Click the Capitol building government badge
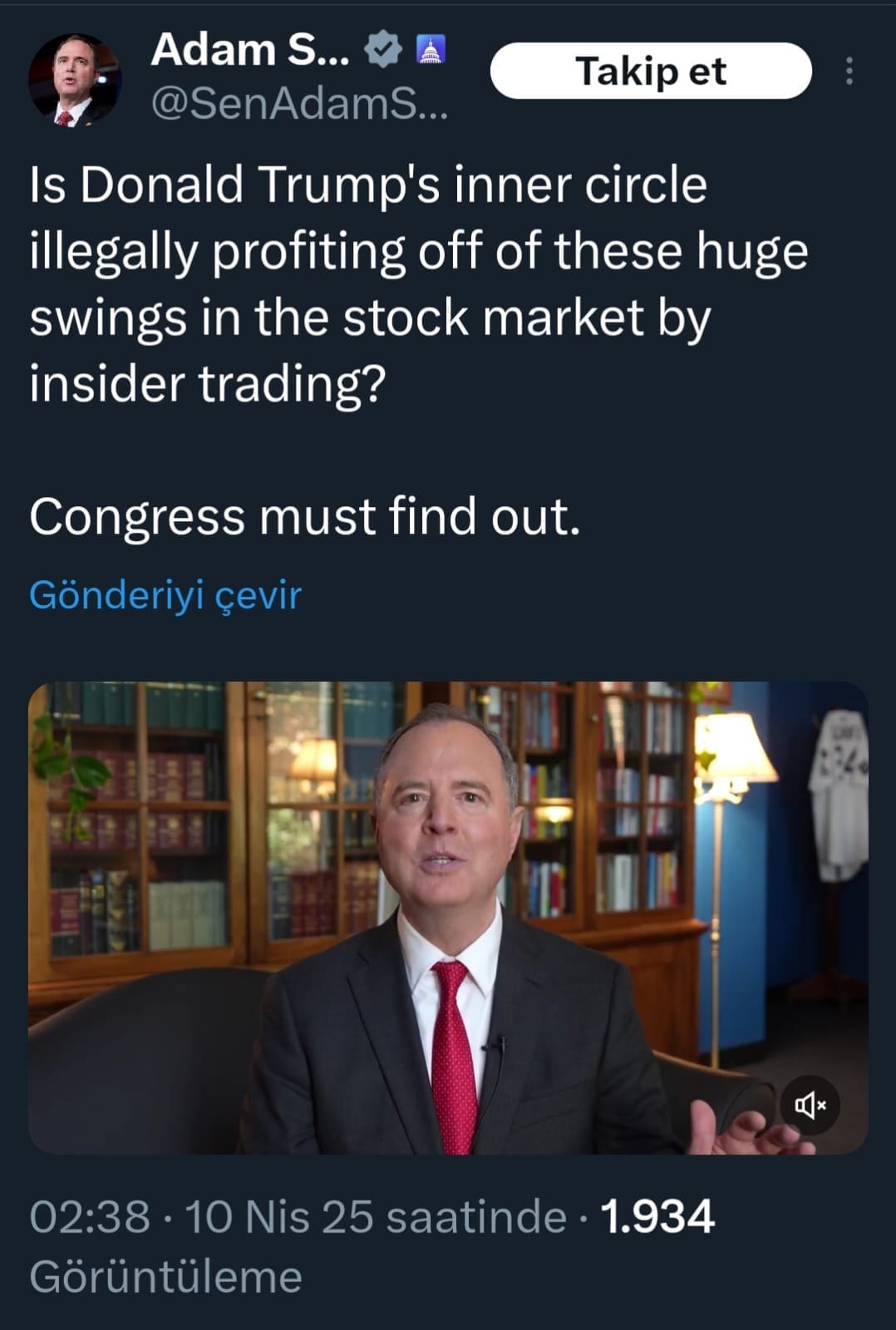This screenshot has width=896, height=1330. pos(430,51)
